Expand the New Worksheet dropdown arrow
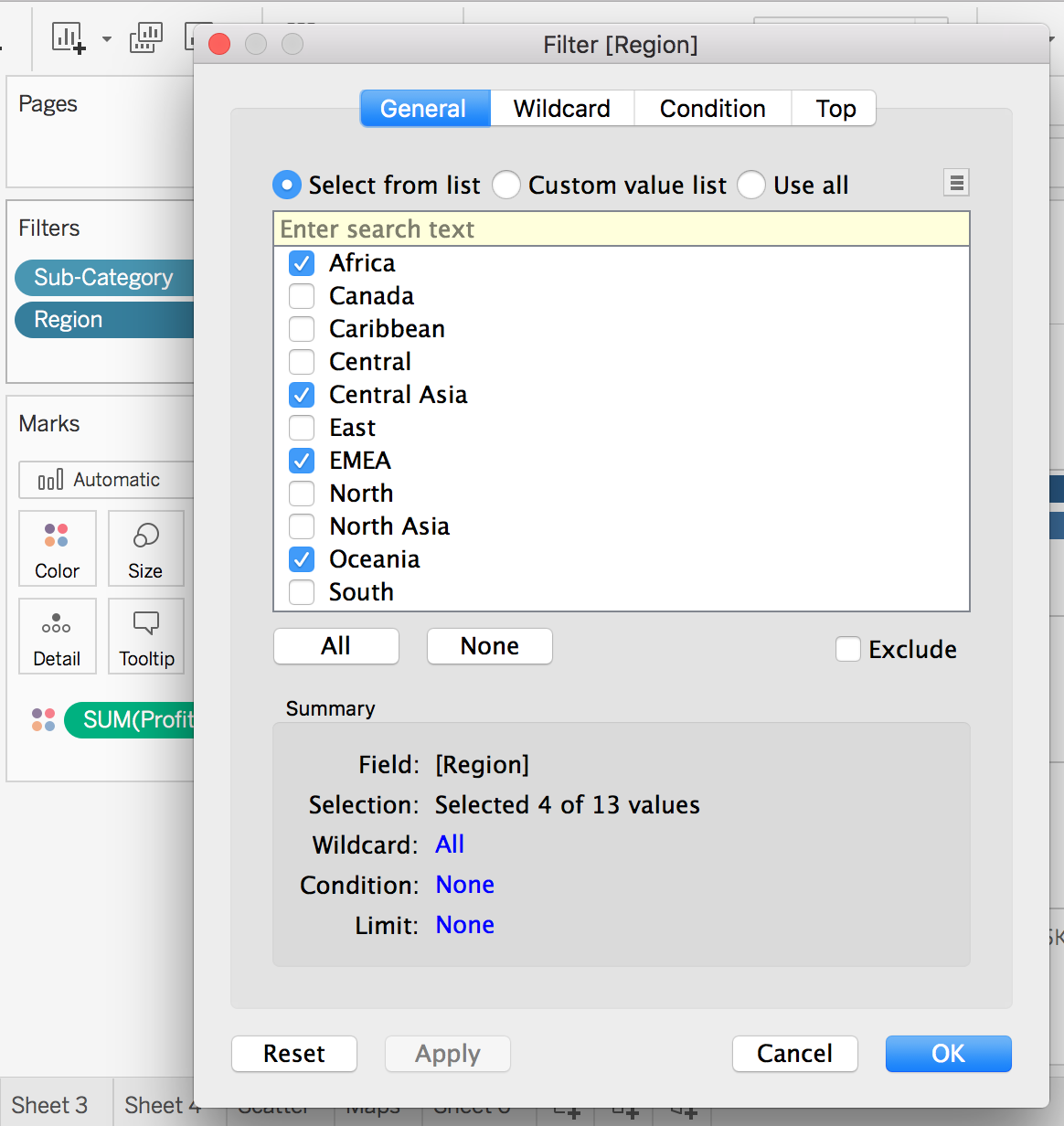 (107, 39)
